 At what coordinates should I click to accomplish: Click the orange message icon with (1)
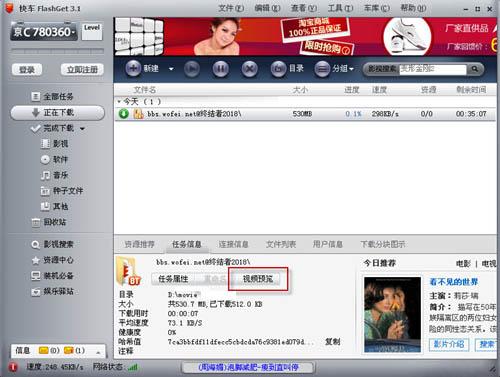pyautogui.click(x=68, y=350)
